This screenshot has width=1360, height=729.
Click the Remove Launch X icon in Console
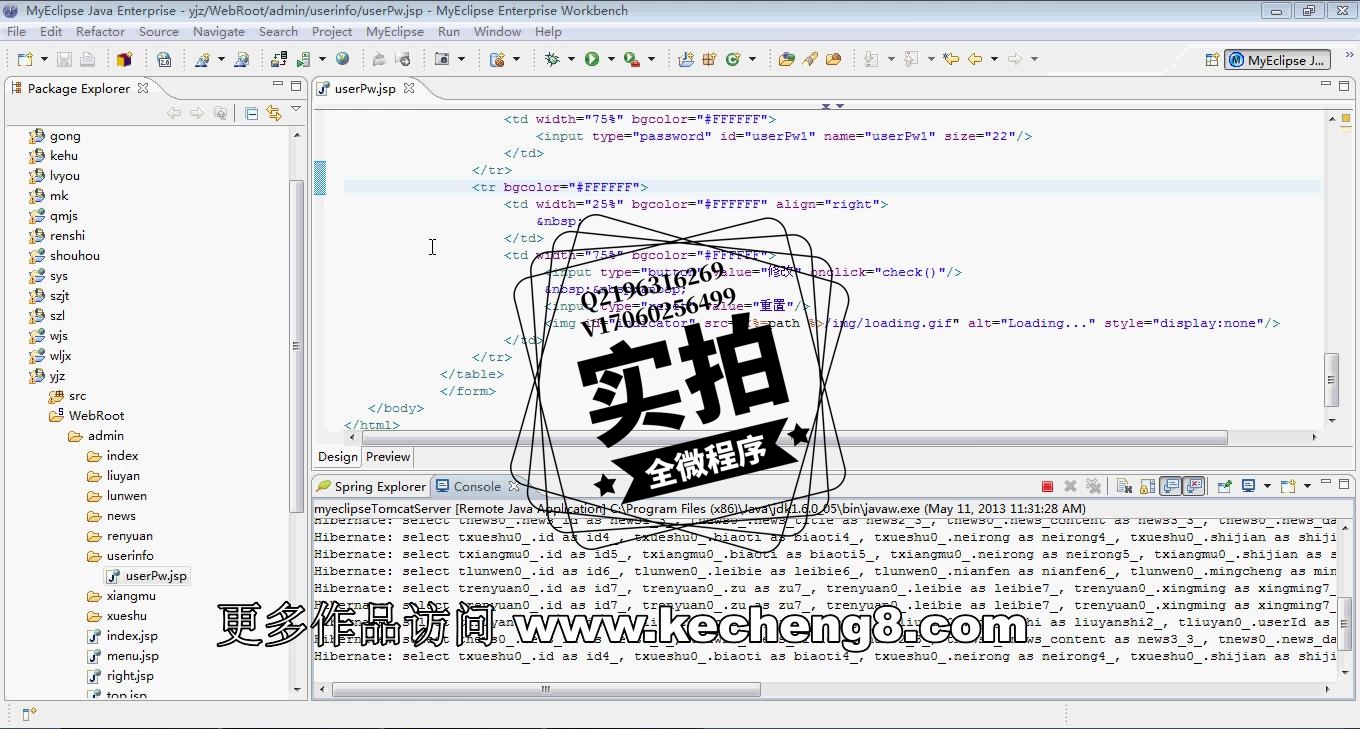1070,486
